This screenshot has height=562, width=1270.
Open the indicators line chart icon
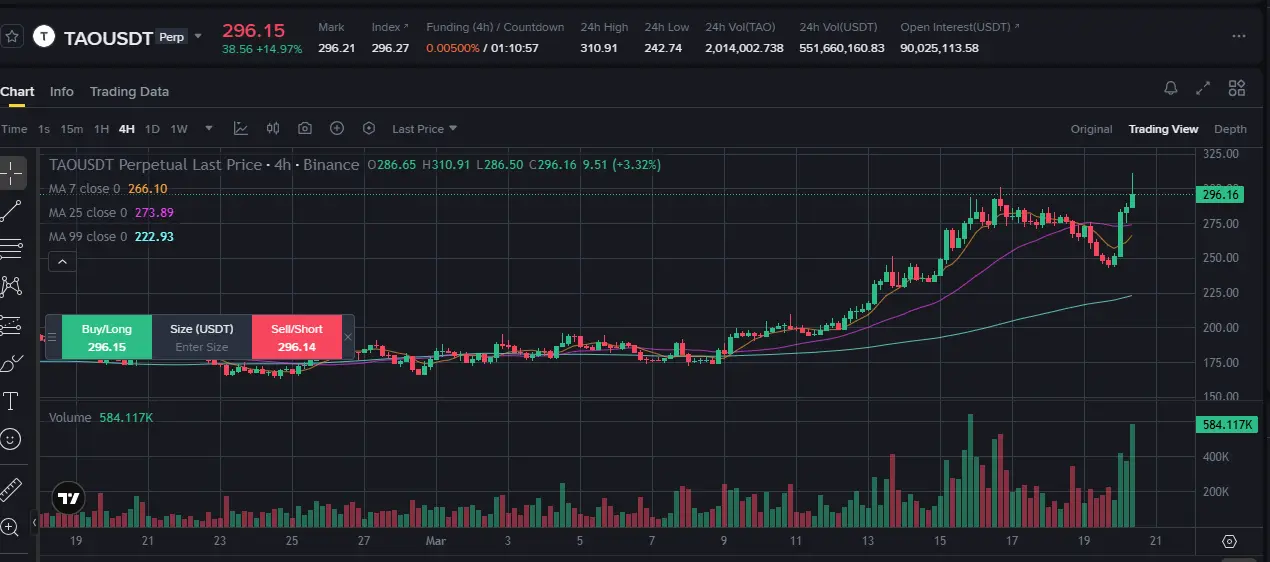click(241, 128)
